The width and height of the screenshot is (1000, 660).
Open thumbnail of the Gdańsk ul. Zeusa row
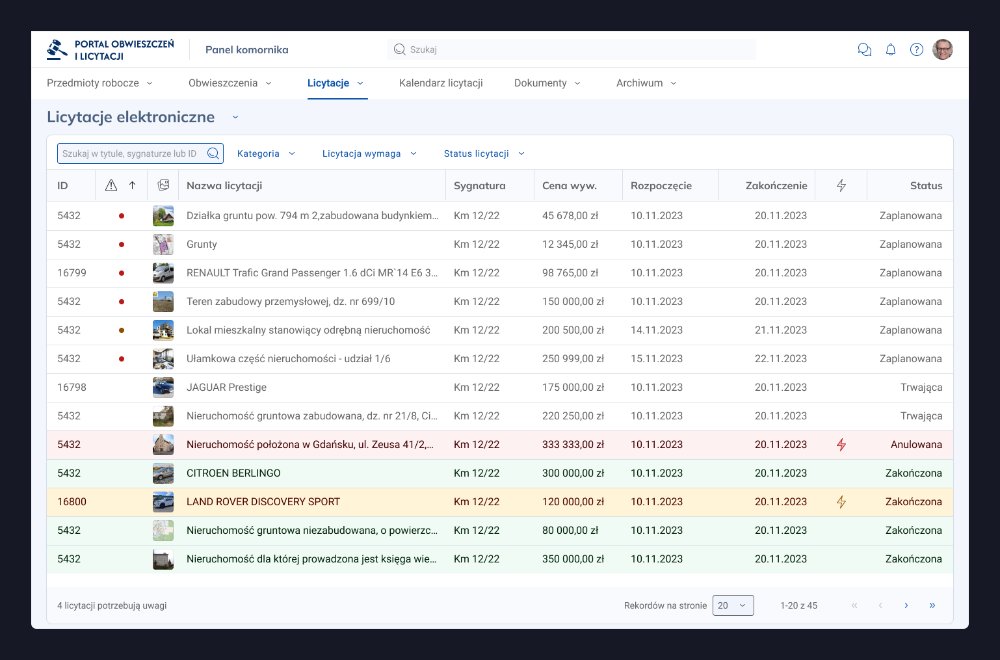163,444
